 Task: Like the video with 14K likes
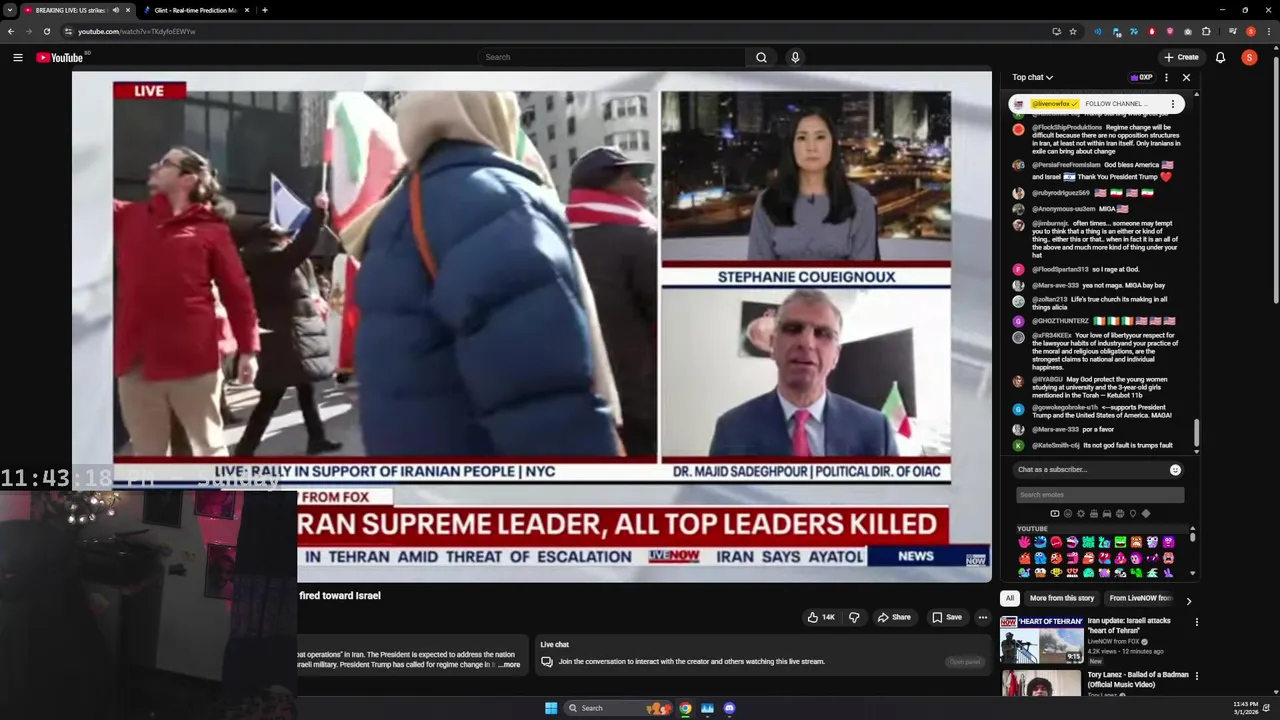tap(822, 617)
